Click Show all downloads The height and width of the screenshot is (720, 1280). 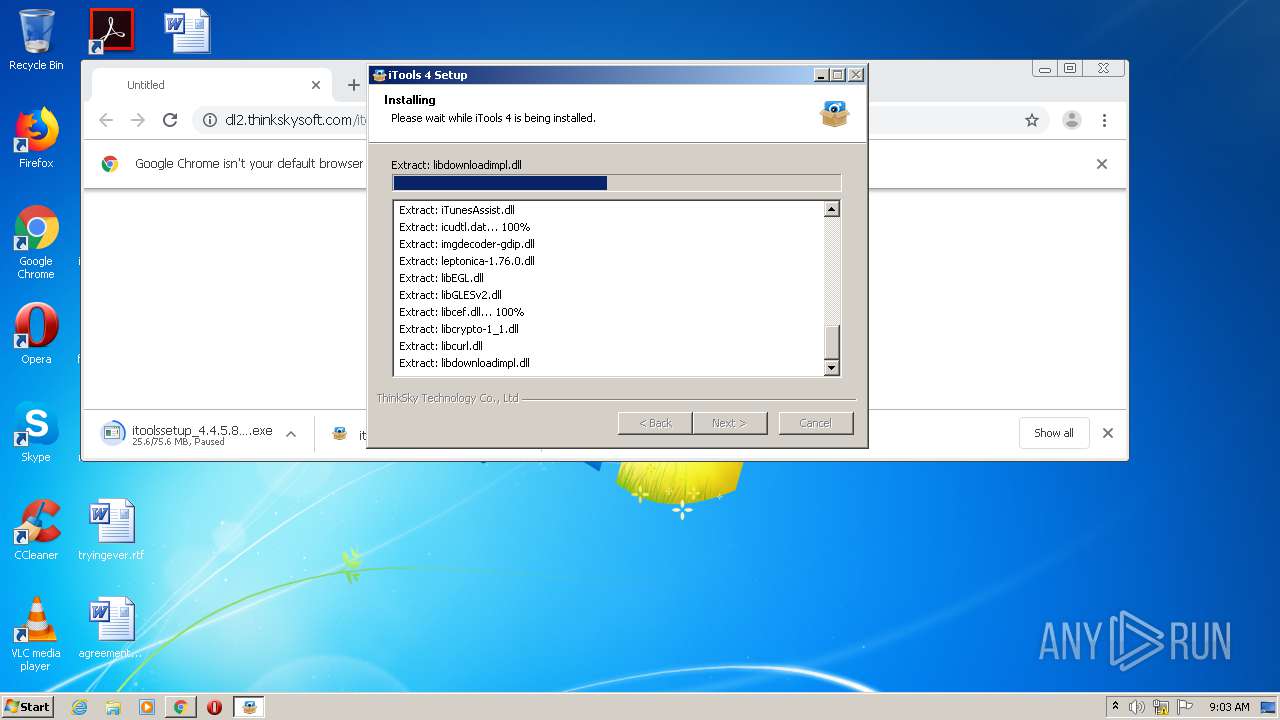point(1054,433)
